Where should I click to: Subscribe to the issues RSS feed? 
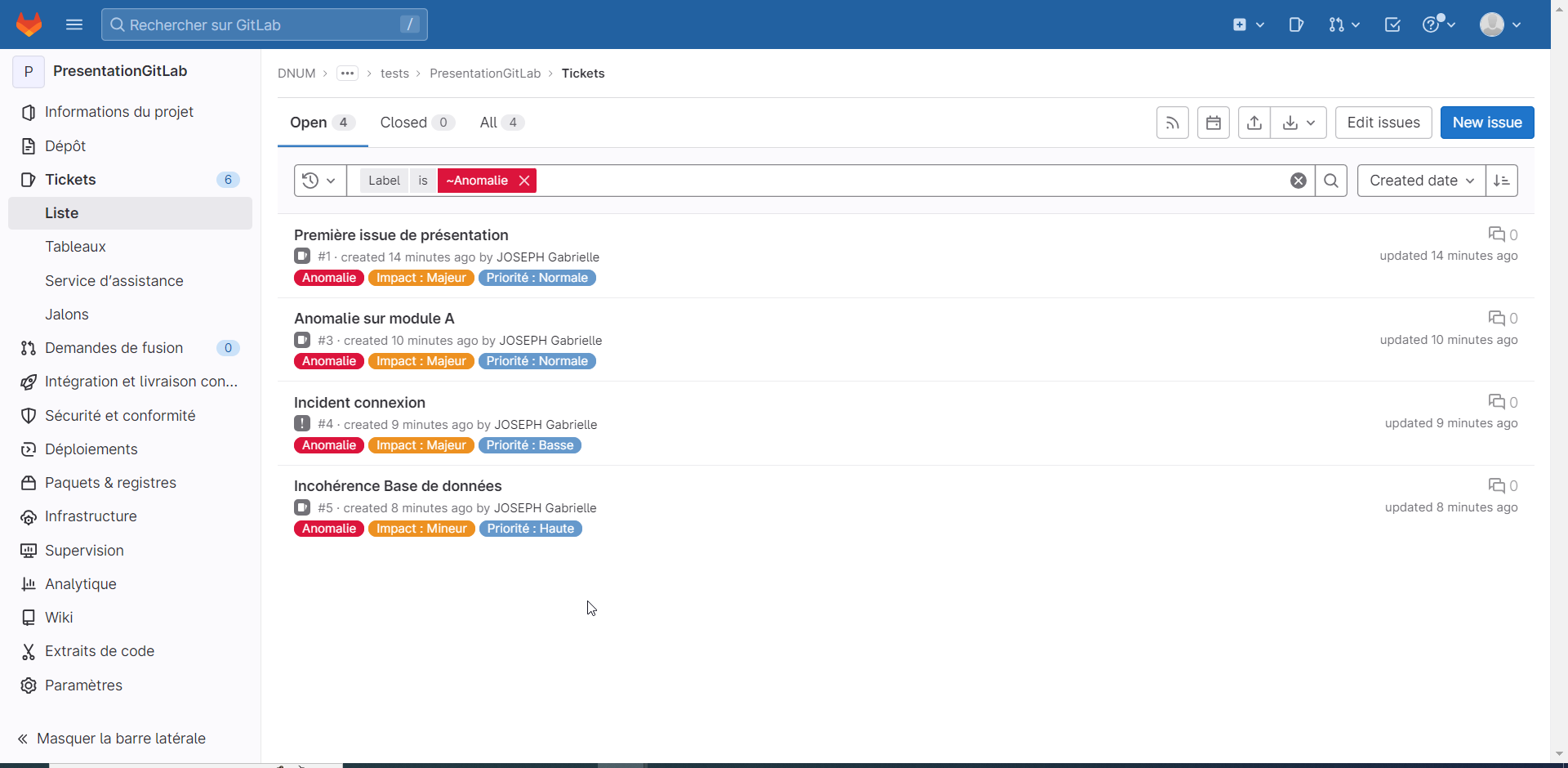[1172, 123]
